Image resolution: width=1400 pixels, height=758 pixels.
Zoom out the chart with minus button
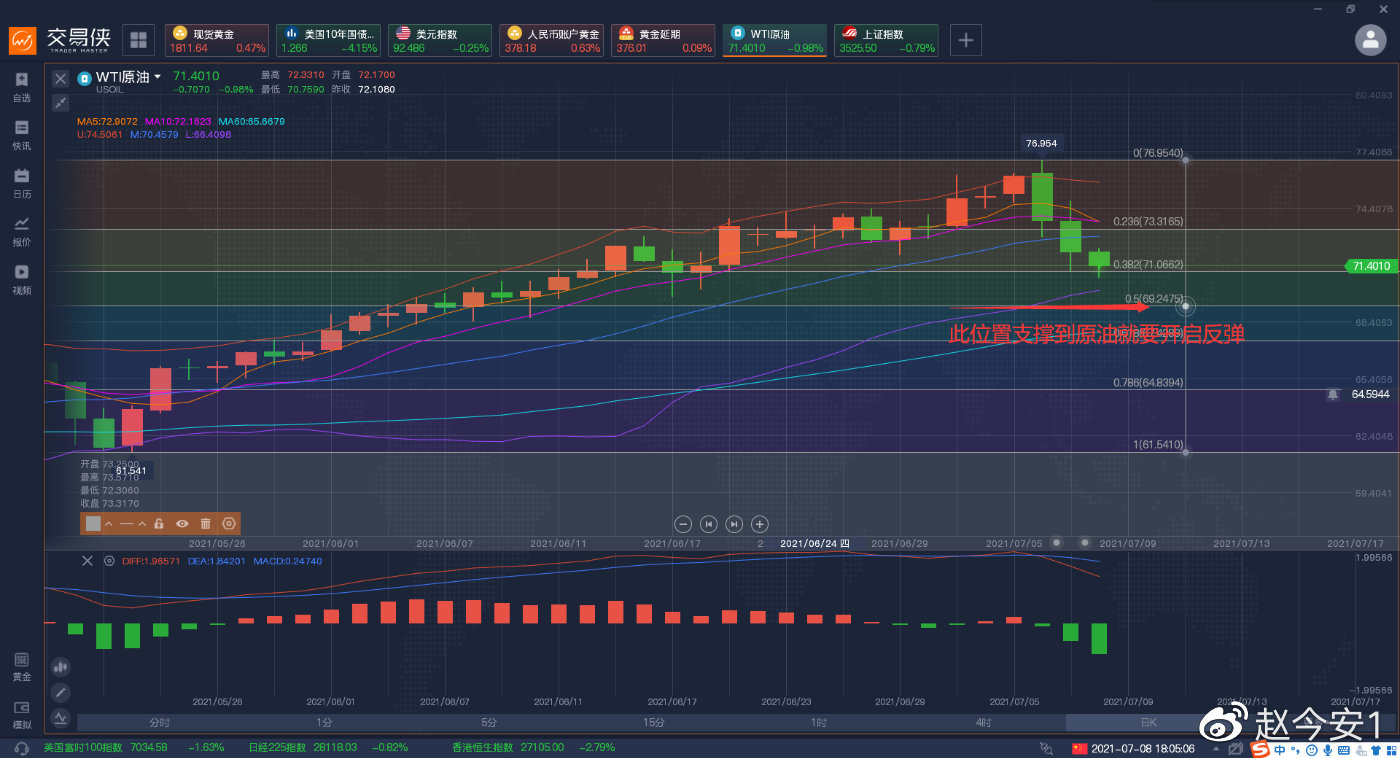coord(683,524)
